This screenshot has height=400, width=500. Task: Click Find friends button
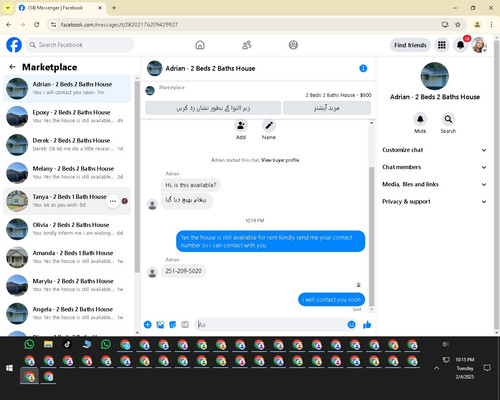(410, 45)
